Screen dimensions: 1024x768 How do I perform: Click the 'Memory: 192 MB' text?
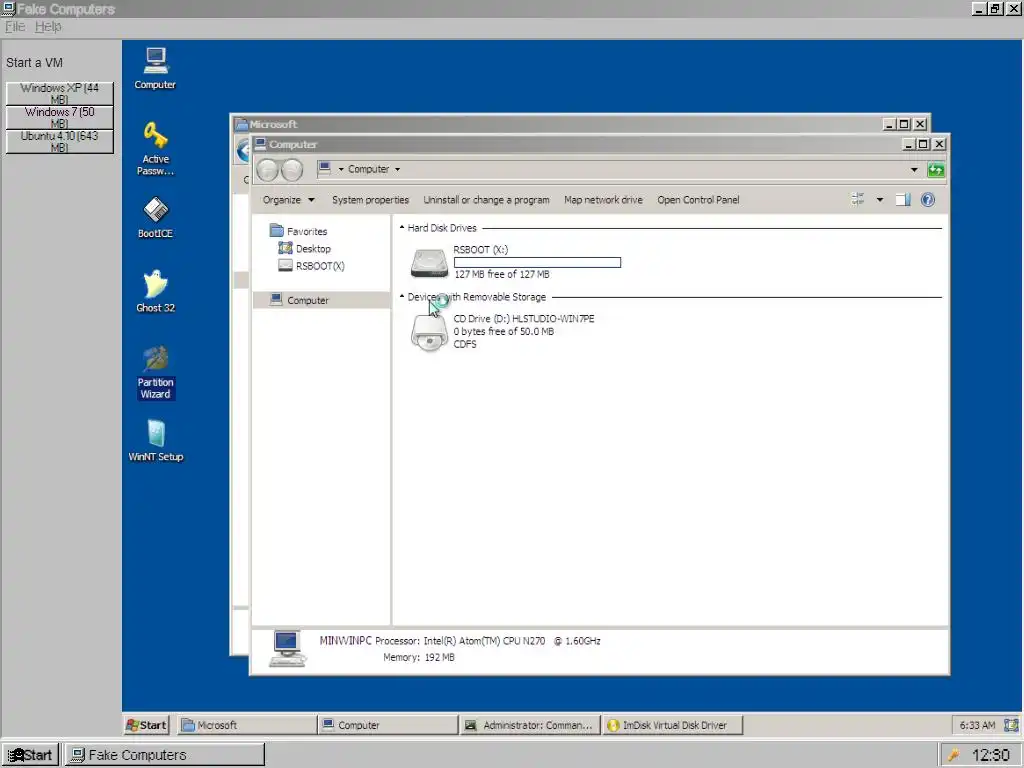point(419,658)
